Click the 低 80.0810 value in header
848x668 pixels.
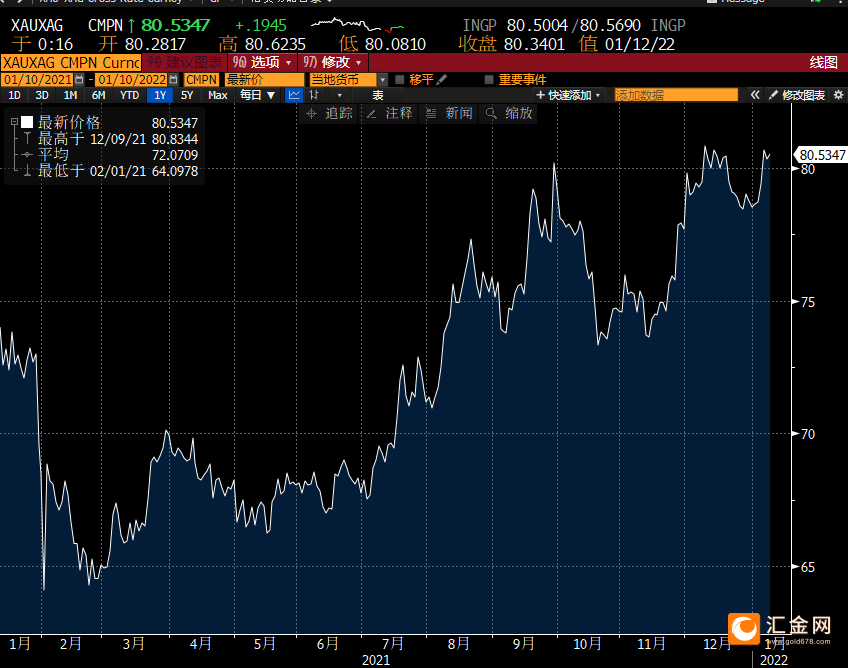point(382,44)
